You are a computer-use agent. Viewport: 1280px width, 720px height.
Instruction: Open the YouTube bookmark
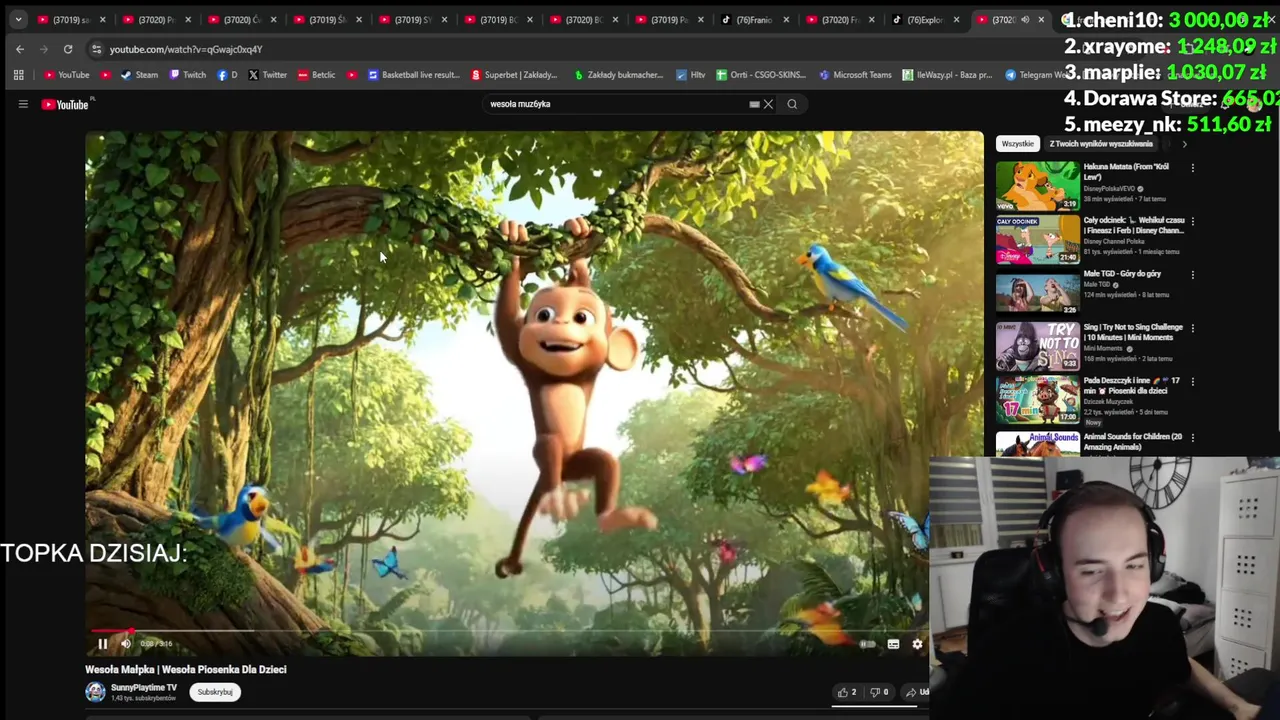tap(66, 75)
